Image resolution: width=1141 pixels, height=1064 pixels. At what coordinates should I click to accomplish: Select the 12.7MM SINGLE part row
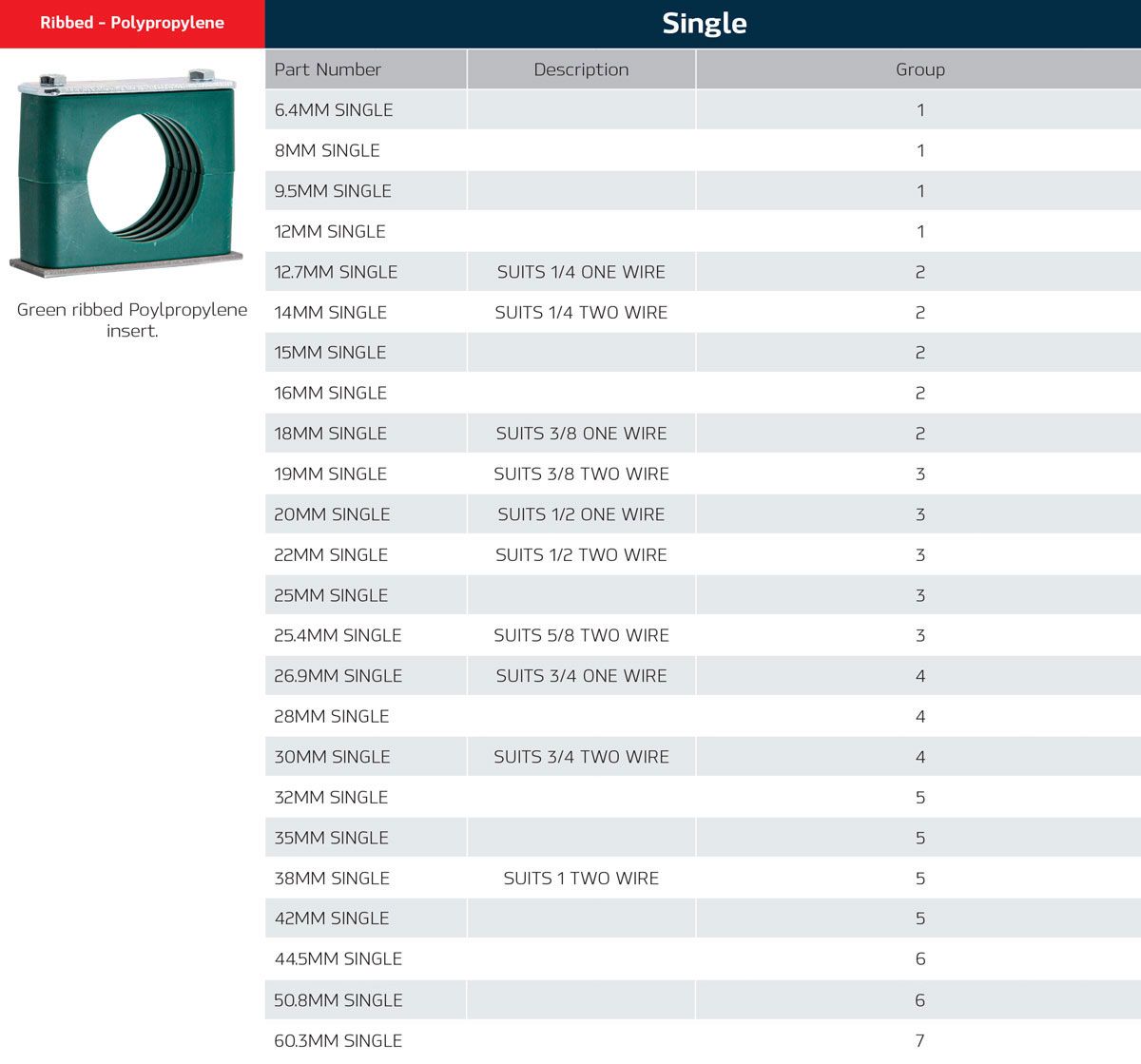coord(336,272)
